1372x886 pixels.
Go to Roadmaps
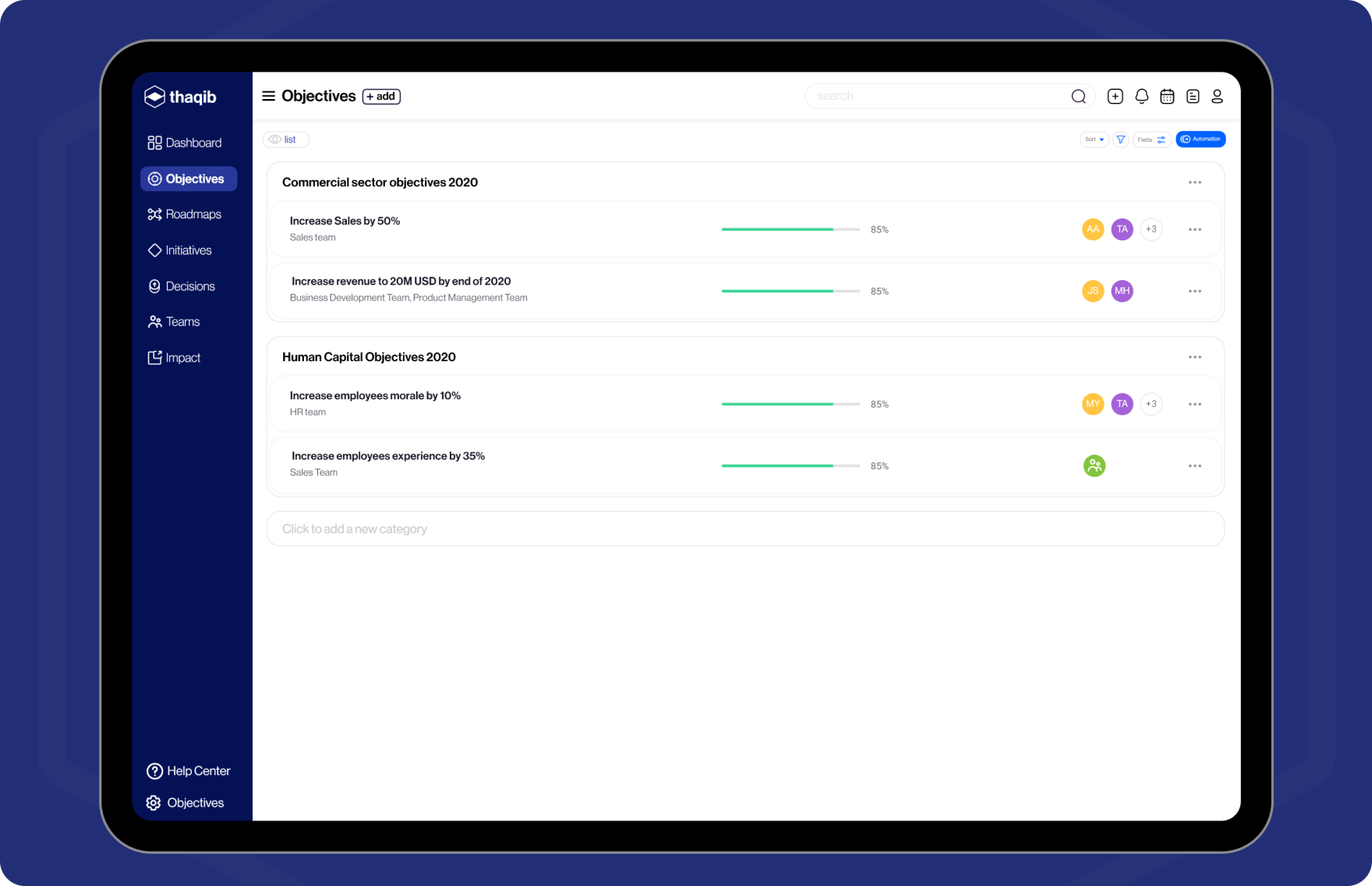(185, 214)
